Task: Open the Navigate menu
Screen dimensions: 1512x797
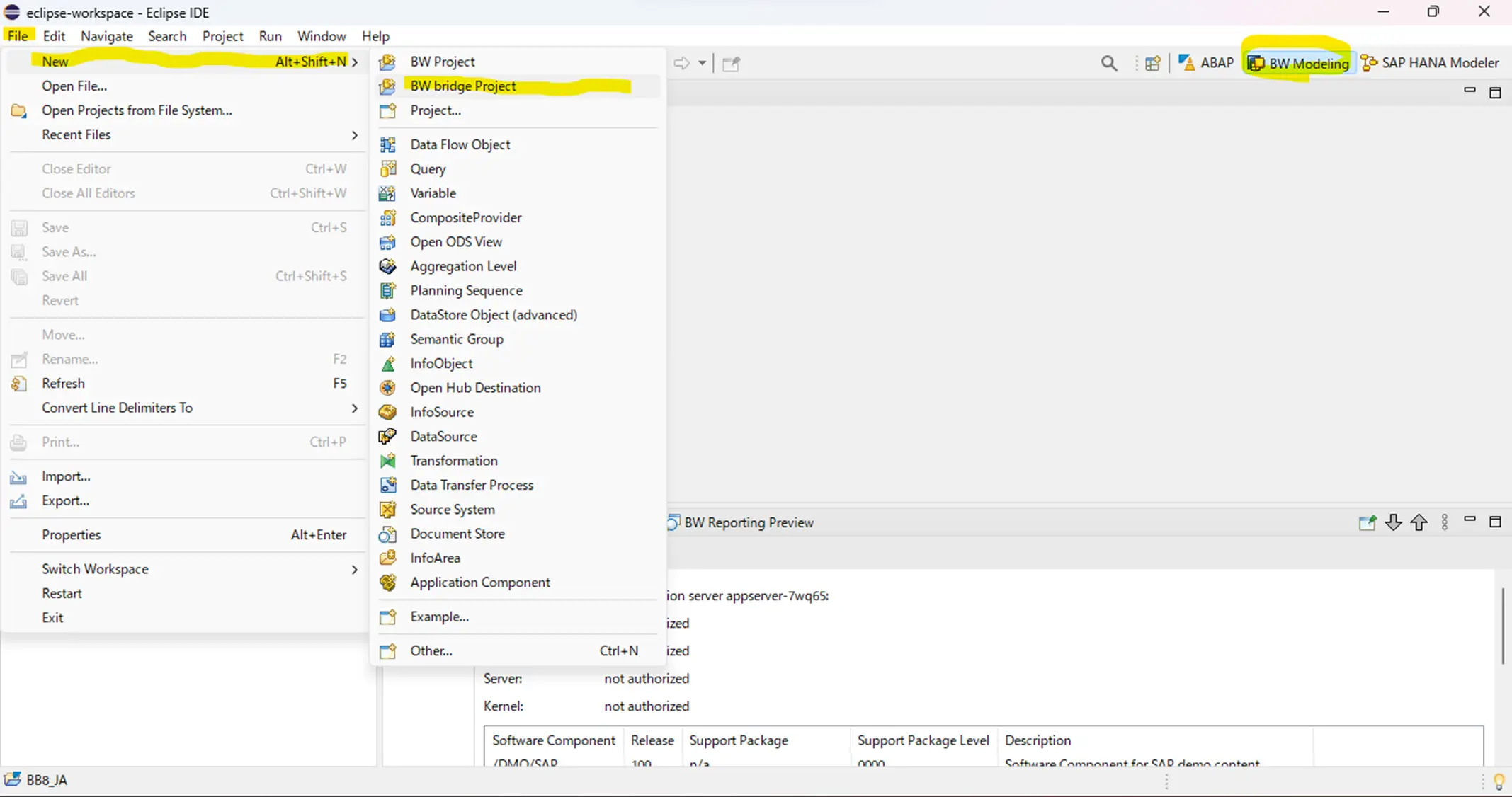Action: [107, 36]
